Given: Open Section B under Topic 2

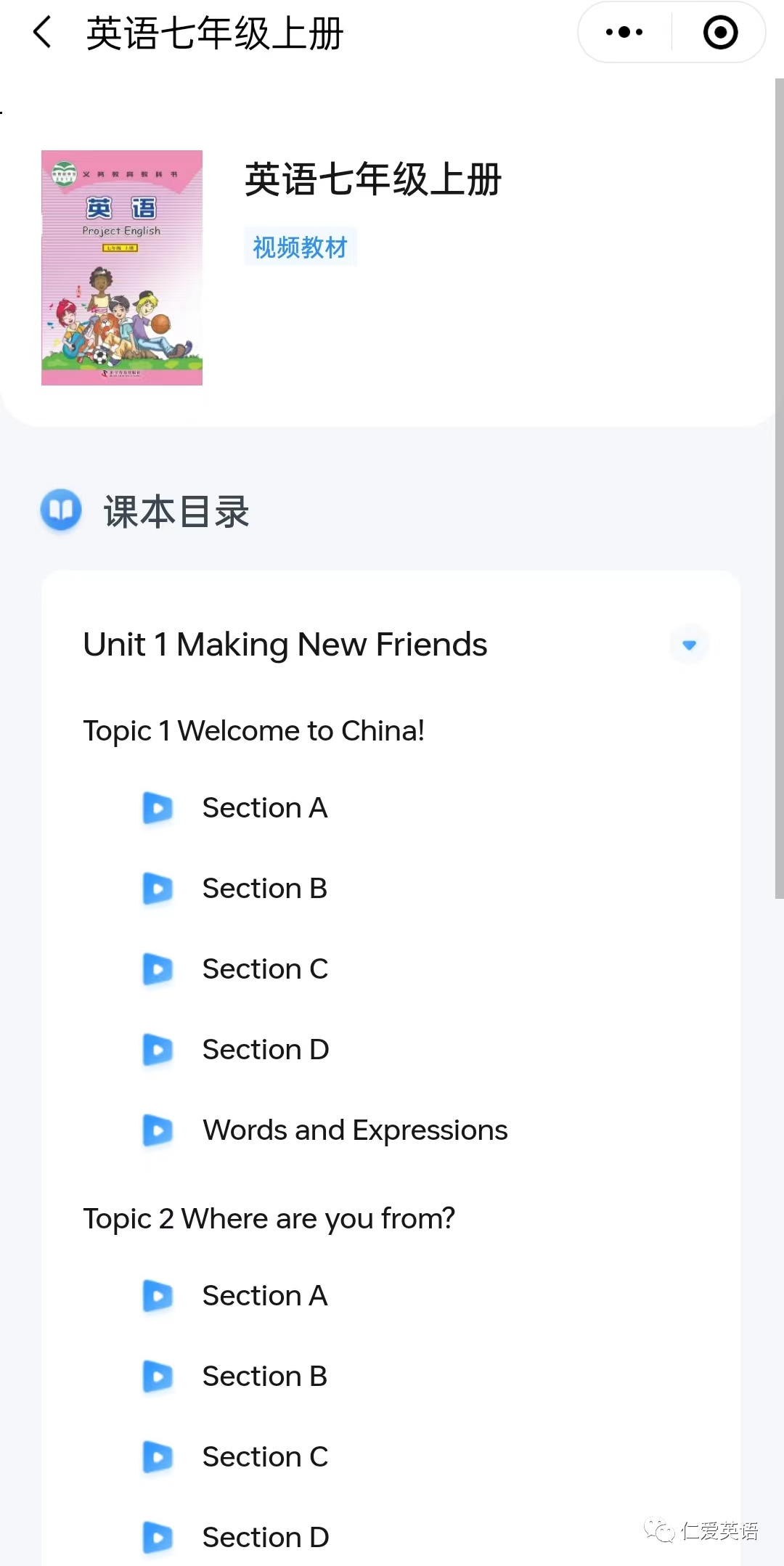Looking at the screenshot, I should pyautogui.click(x=264, y=1377).
